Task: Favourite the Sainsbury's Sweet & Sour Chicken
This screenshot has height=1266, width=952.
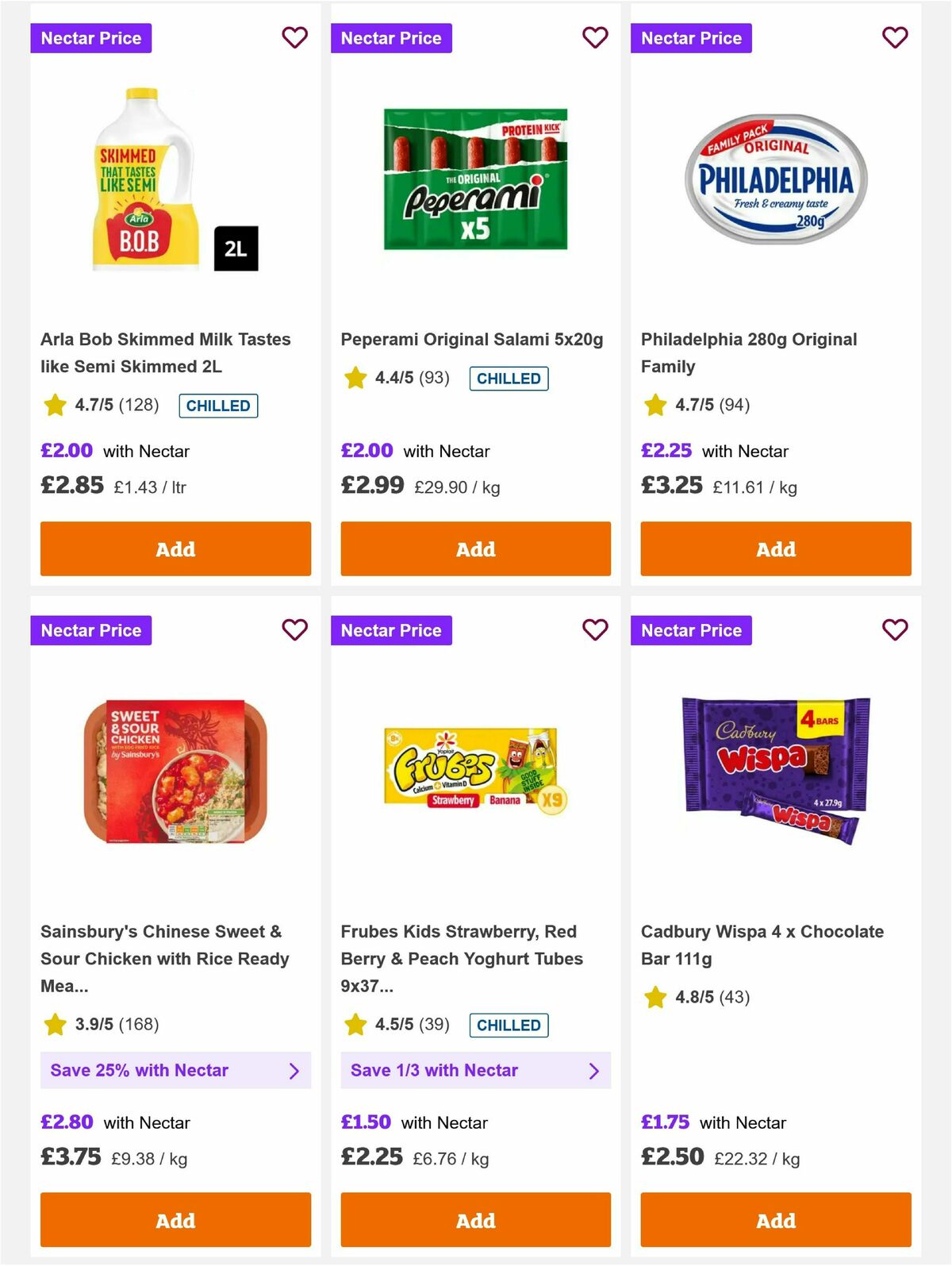Action: click(294, 629)
